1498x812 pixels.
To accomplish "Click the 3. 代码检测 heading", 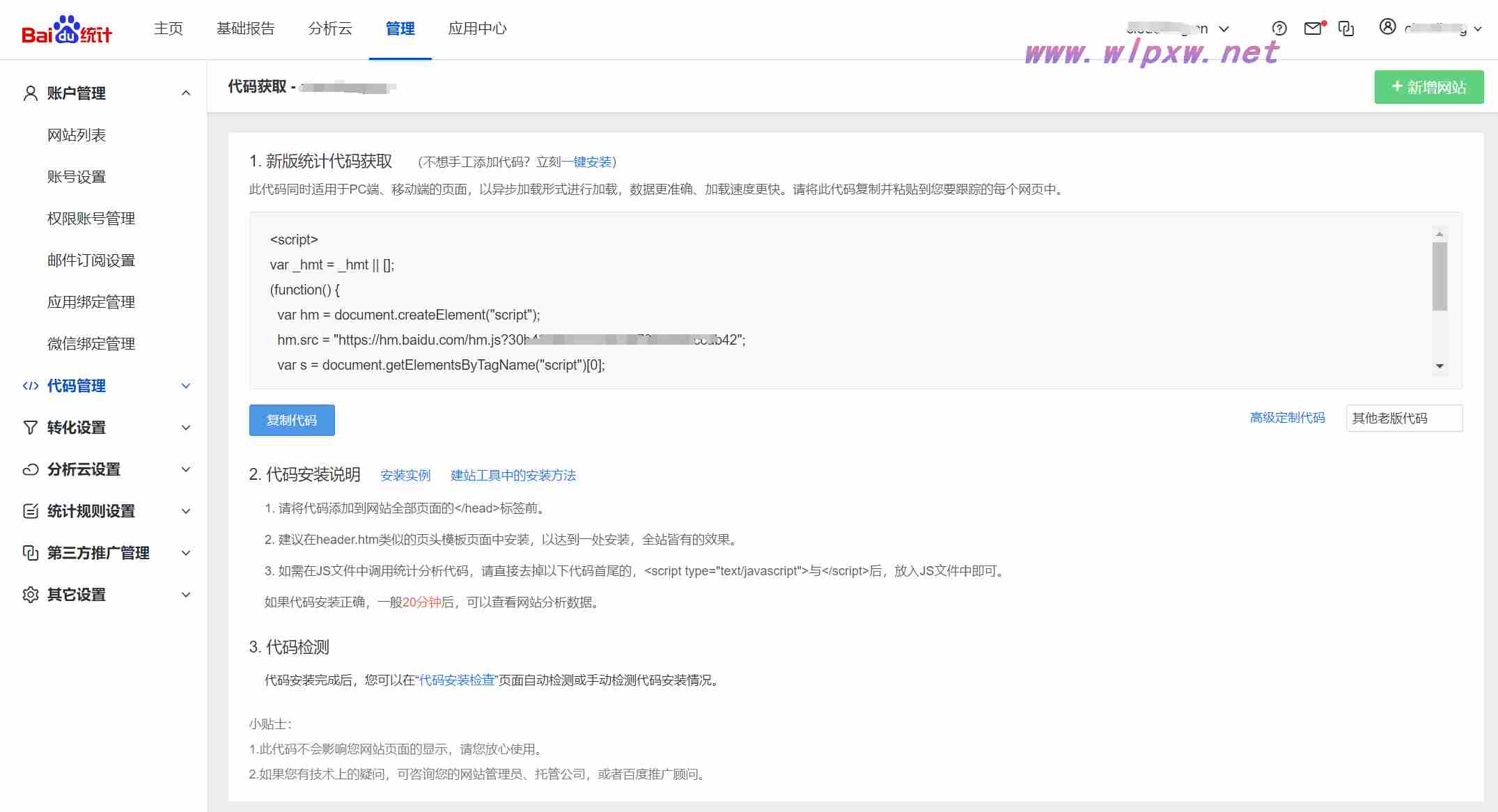I will pos(289,647).
